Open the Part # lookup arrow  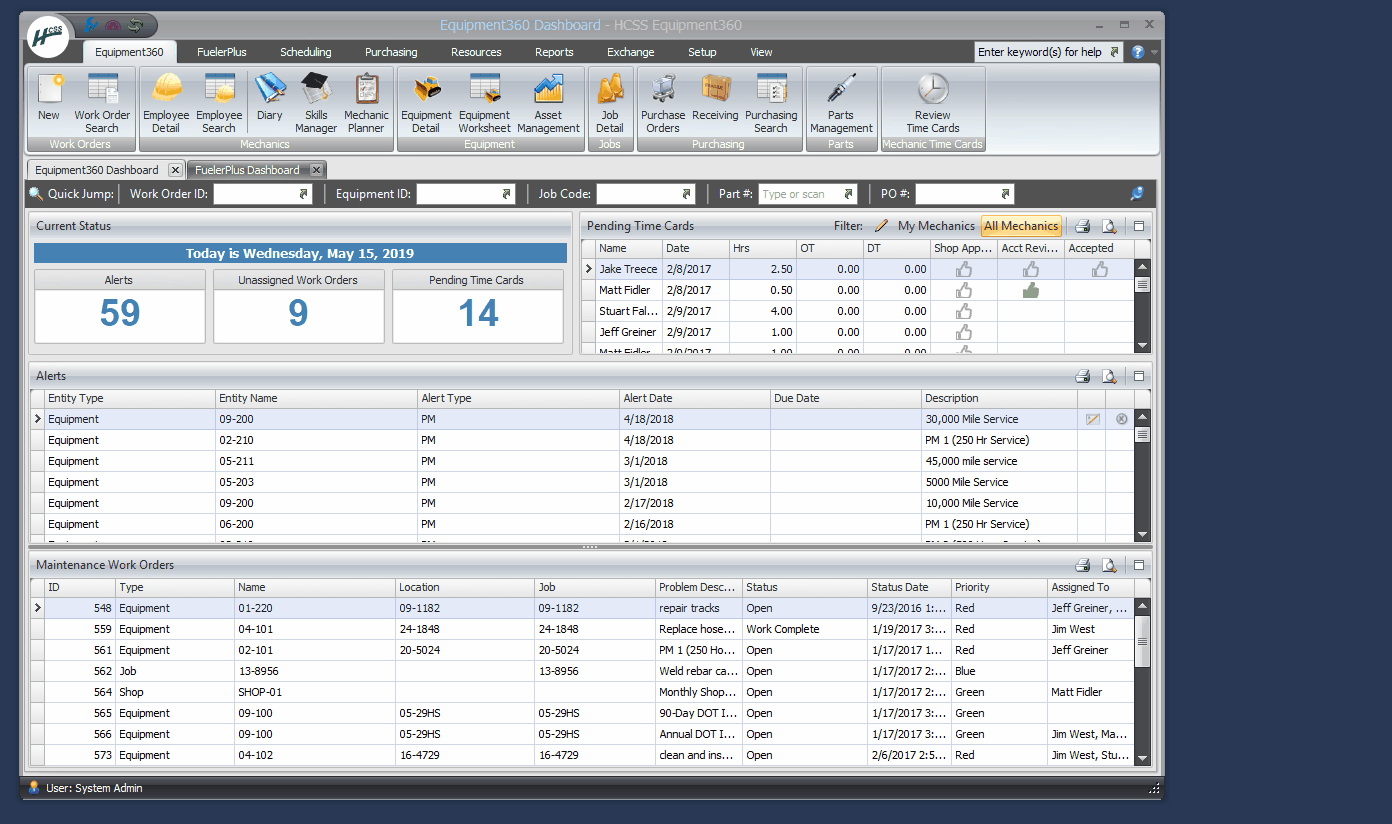point(849,194)
